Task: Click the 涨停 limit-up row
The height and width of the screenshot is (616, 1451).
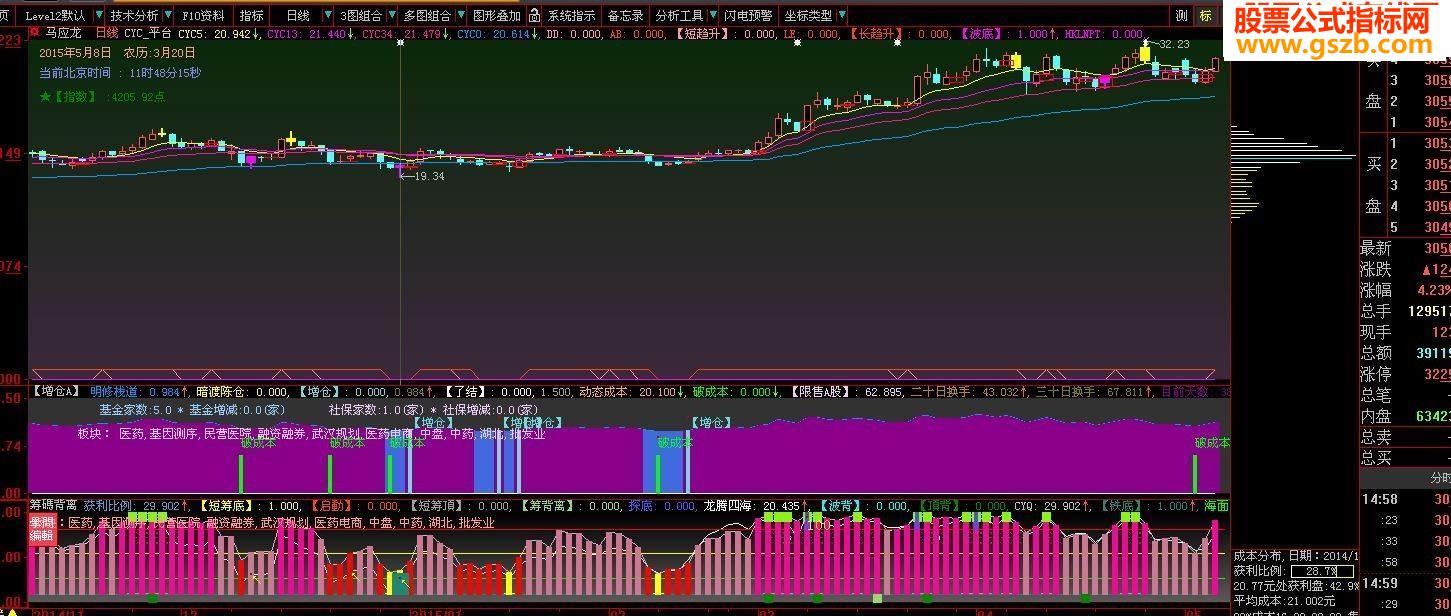Action: pos(1405,374)
